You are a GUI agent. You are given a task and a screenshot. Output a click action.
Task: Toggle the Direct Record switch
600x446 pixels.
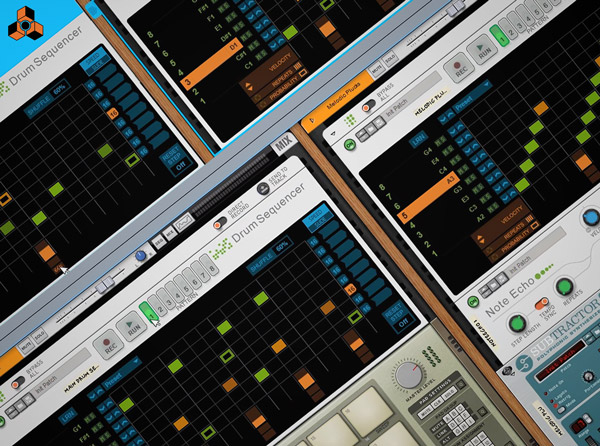(220, 223)
